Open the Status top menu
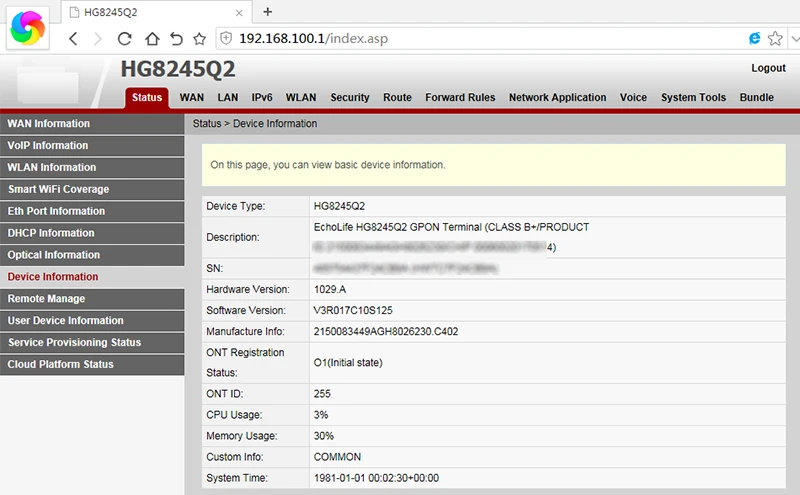This screenshot has height=495, width=800. click(x=147, y=97)
